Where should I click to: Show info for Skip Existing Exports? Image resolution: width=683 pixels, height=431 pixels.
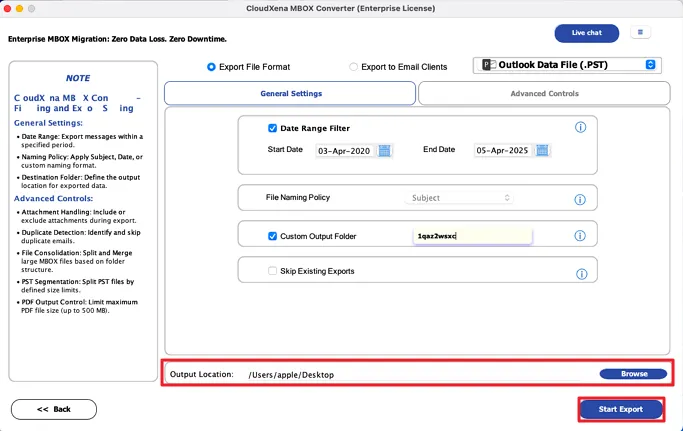point(582,274)
